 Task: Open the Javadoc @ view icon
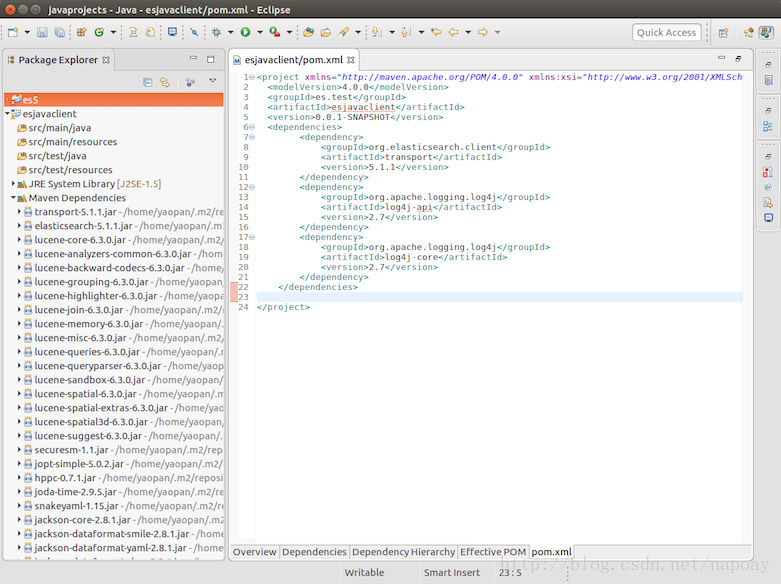point(768,187)
